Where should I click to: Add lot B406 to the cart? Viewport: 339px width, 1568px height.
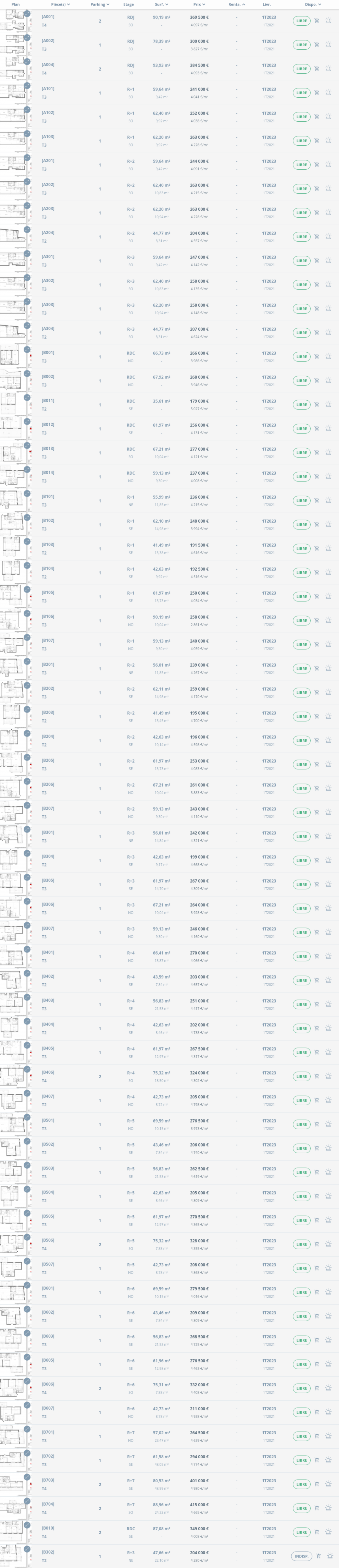click(x=316, y=1076)
